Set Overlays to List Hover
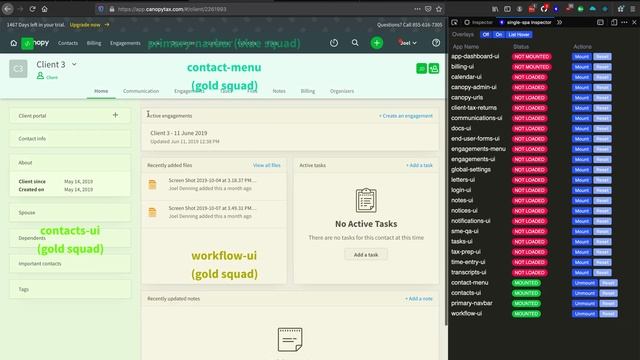This screenshot has width=640, height=360. pos(519,35)
